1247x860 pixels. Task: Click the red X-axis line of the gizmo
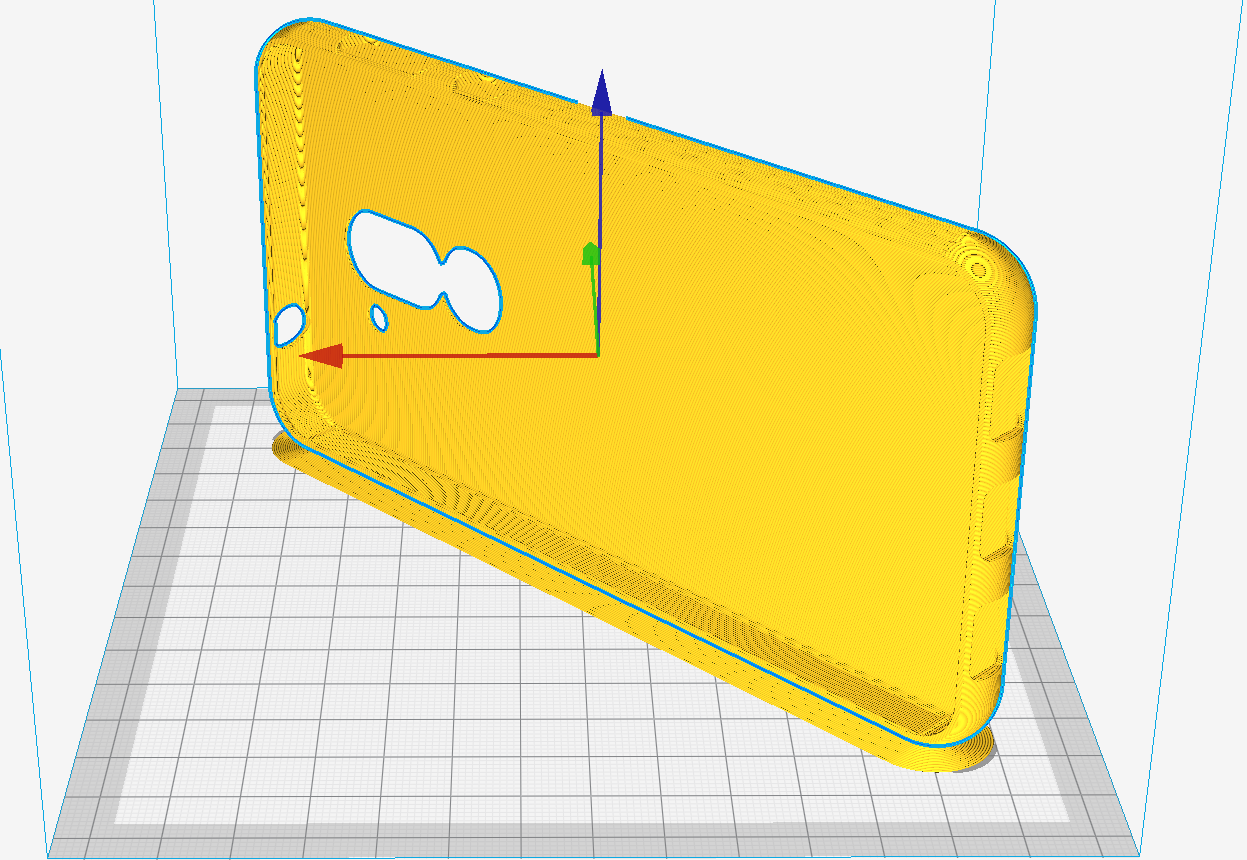pos(470,354)
